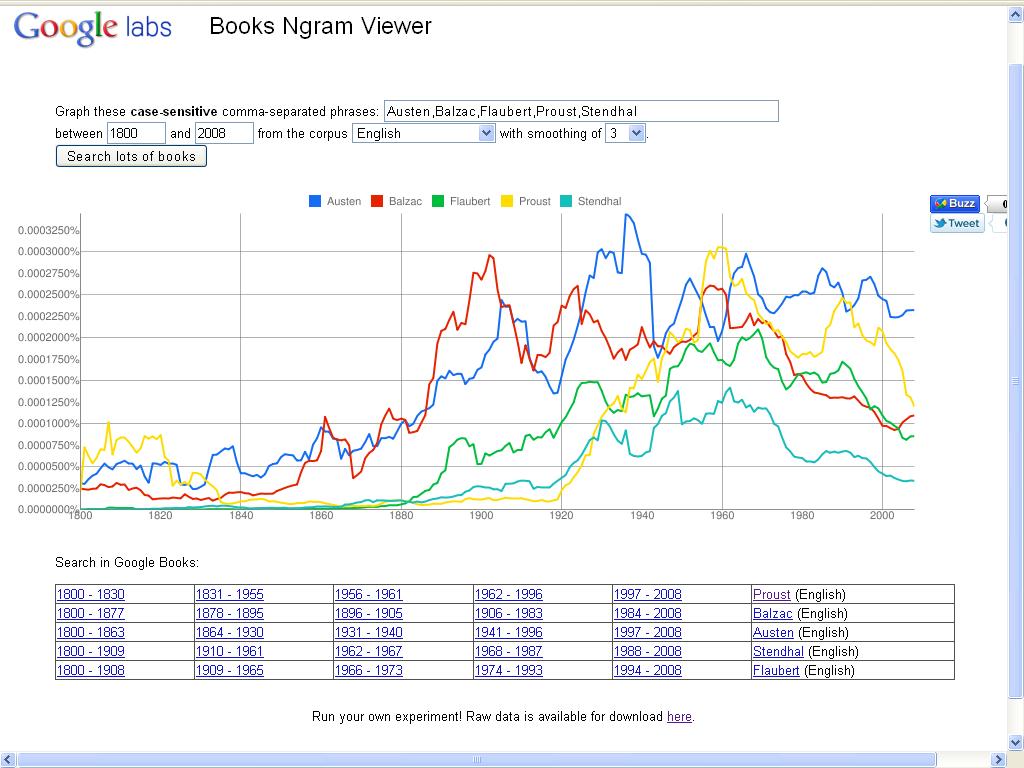Click the Google labs logo
Image resolution: width=1024 pixels, height=768 pixels.
93,29
